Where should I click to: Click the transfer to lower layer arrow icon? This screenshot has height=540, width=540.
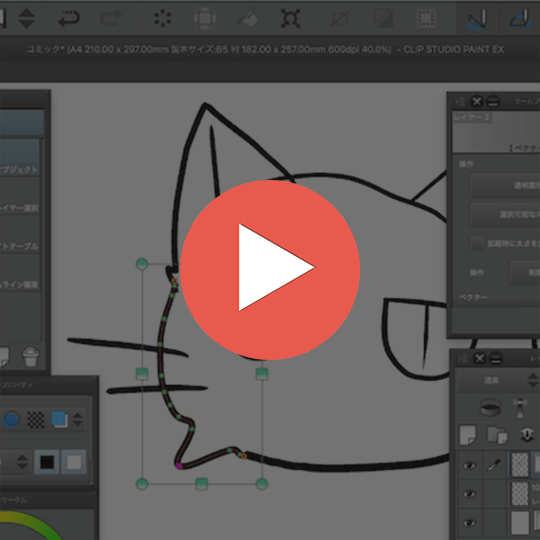pyautogui.click(x=527, y=435)
